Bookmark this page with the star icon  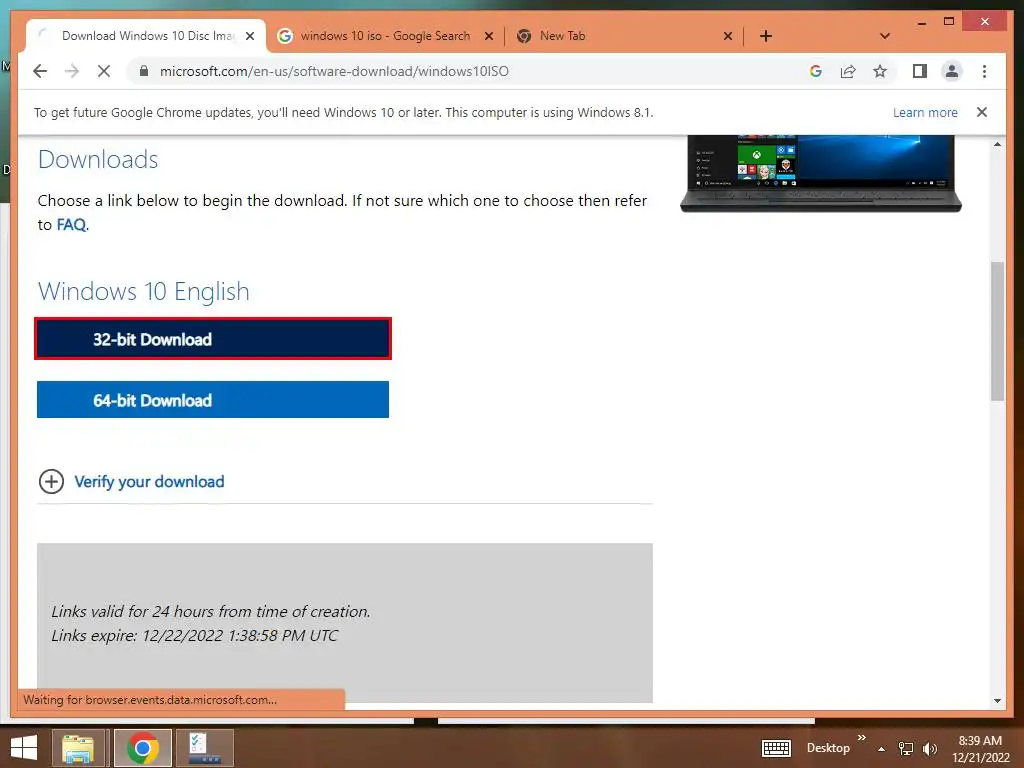880,71
